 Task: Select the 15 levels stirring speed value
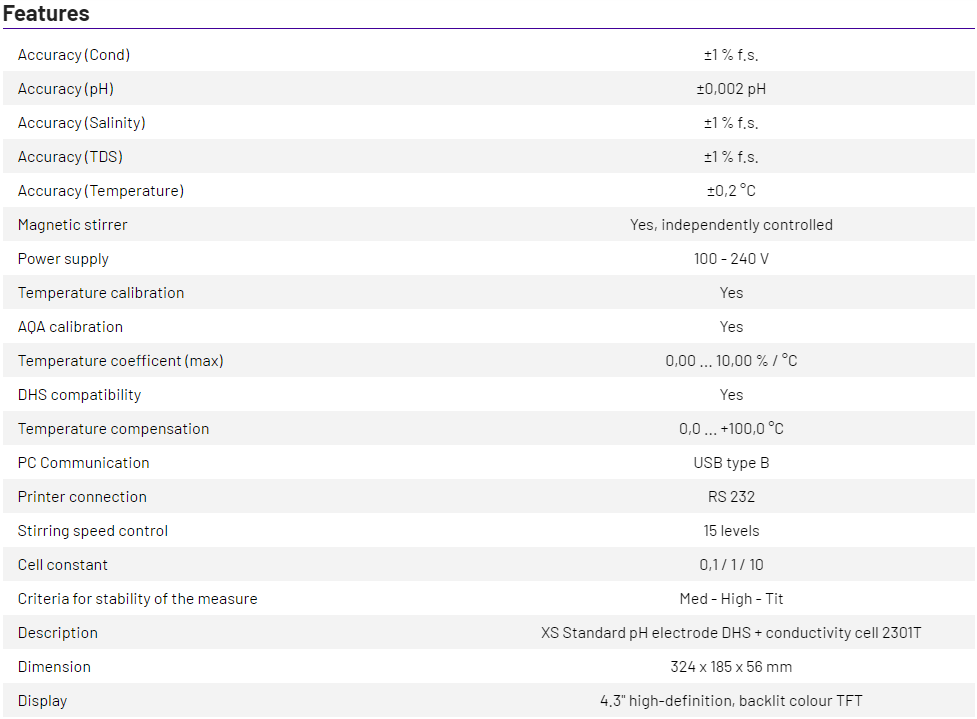click(731, 531)
